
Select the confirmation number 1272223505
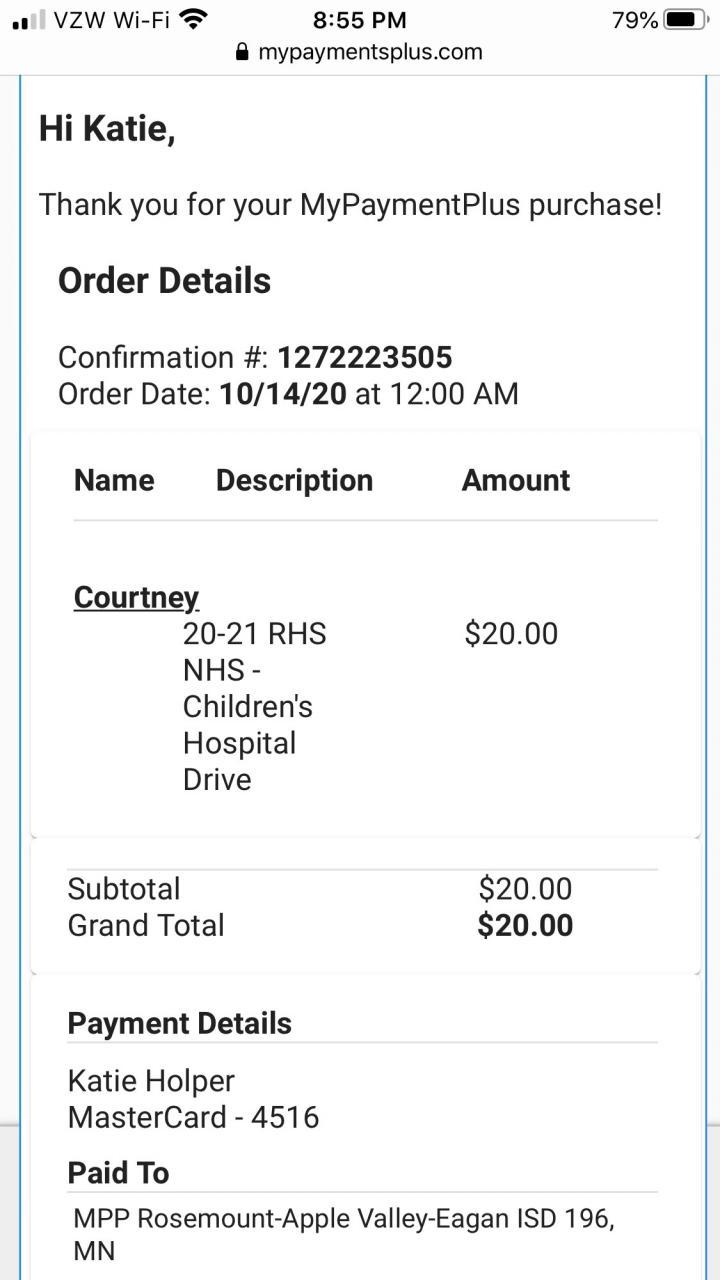[365, 357]
